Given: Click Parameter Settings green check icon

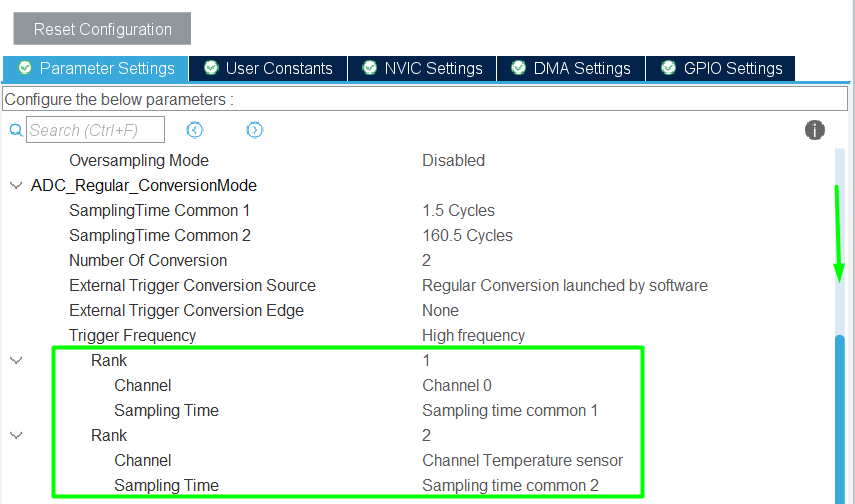Looking at the screenshot, I should click(25, 68).
